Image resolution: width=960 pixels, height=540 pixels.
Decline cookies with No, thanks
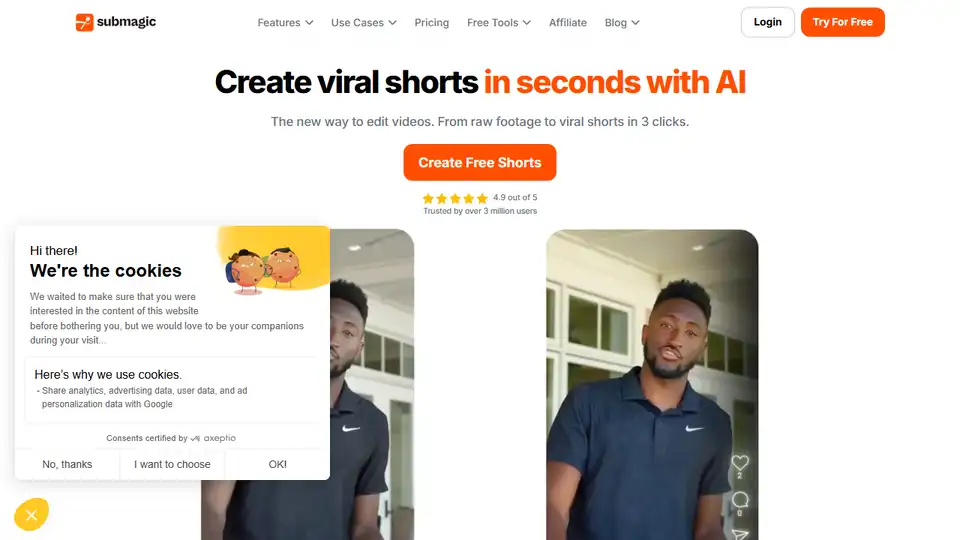point(67,464)
